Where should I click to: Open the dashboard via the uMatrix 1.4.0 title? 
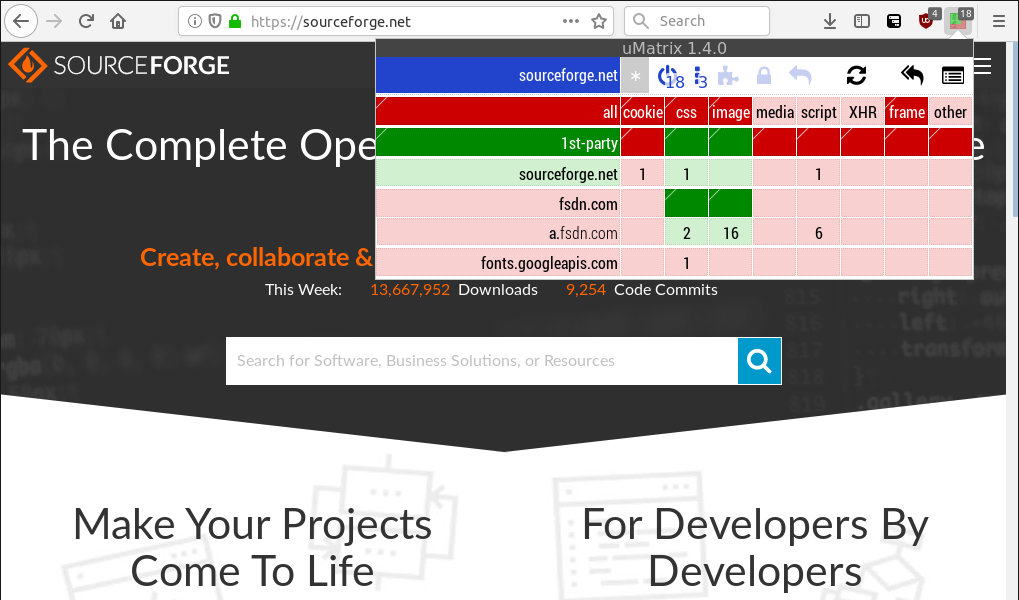coord(675,48)
